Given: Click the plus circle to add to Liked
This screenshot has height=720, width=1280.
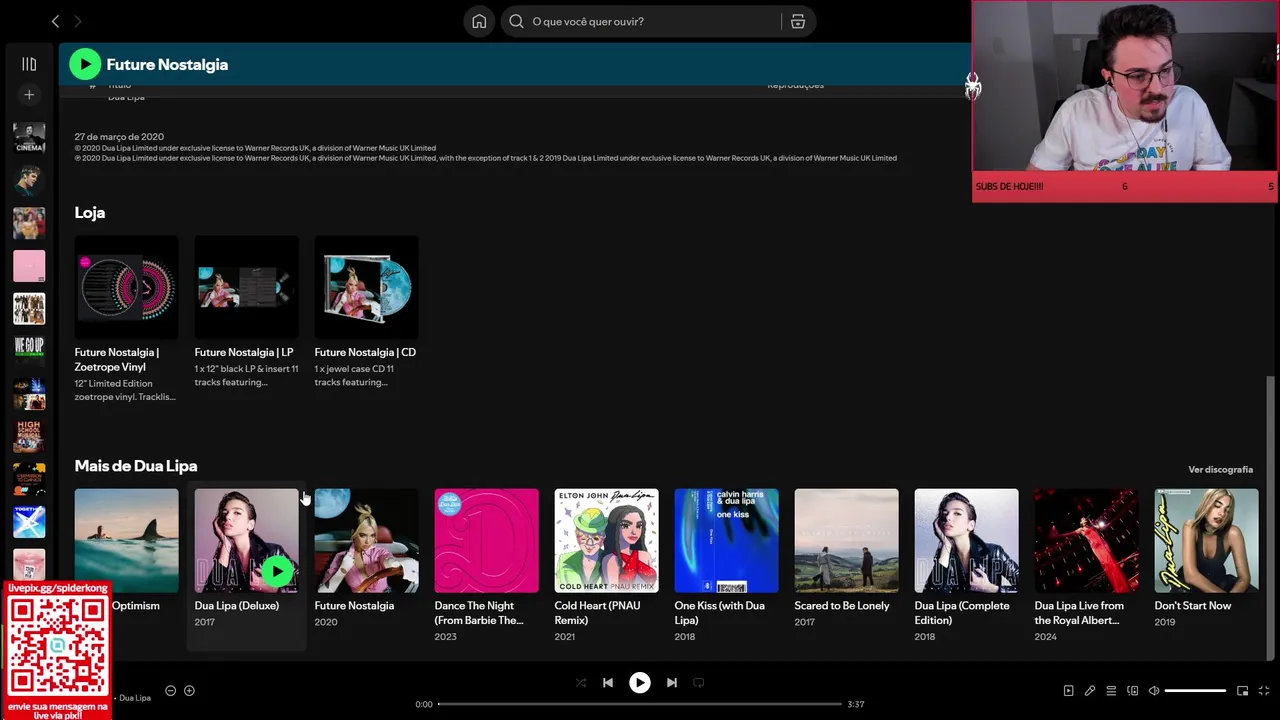Looking at the screenshot, I should pyautogui.click(x=189, y=690).
